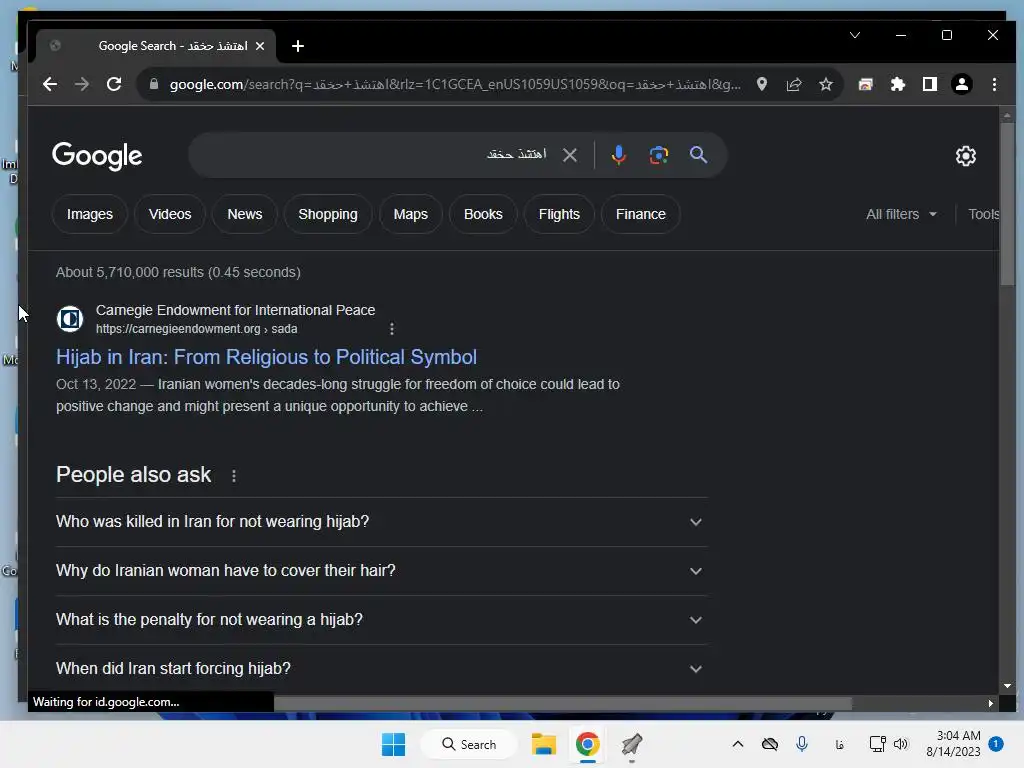Expand When did Iran start forcing hijab question
The height and width of the screenshot is (768, 1024).
(x=381, y=669)
